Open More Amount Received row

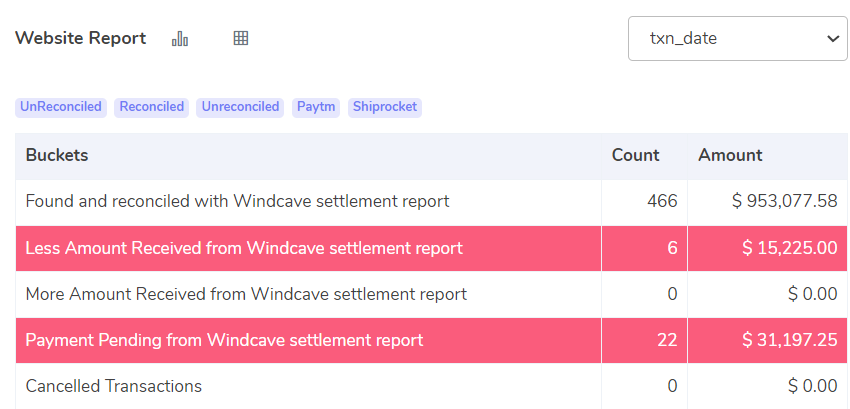click(432, 294)
